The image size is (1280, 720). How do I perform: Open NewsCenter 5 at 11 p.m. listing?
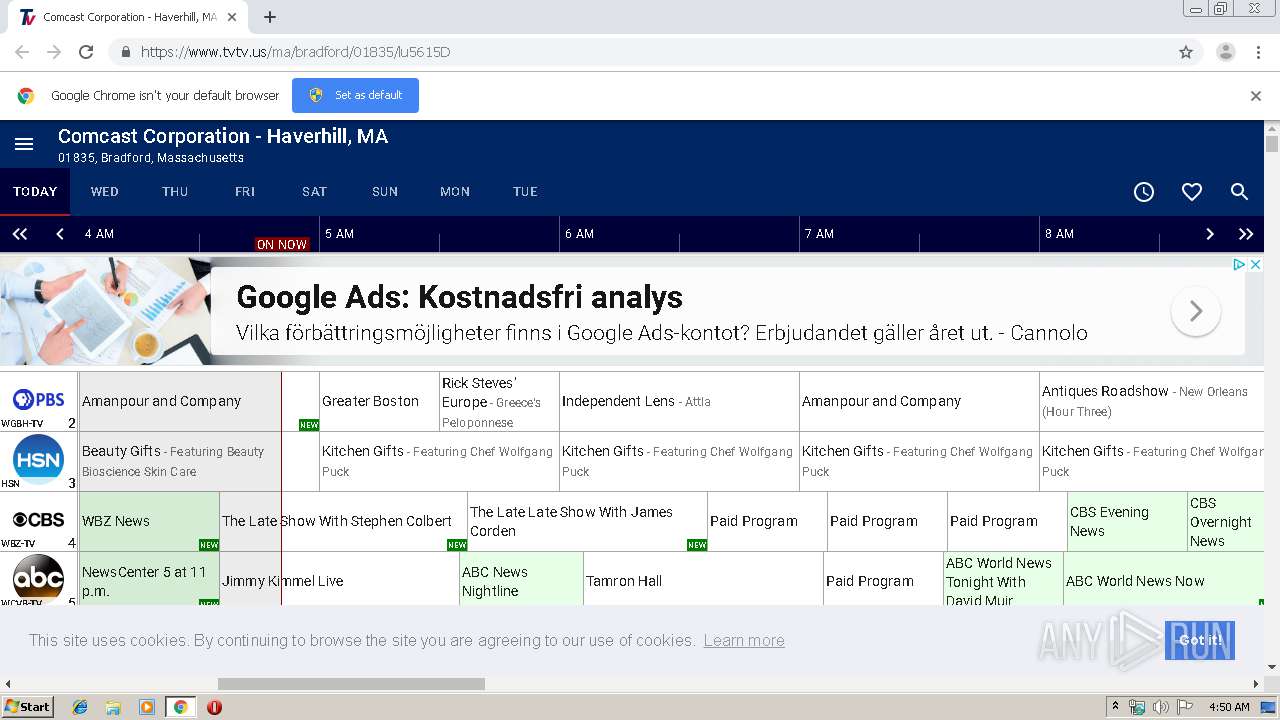tap(149, 580)
